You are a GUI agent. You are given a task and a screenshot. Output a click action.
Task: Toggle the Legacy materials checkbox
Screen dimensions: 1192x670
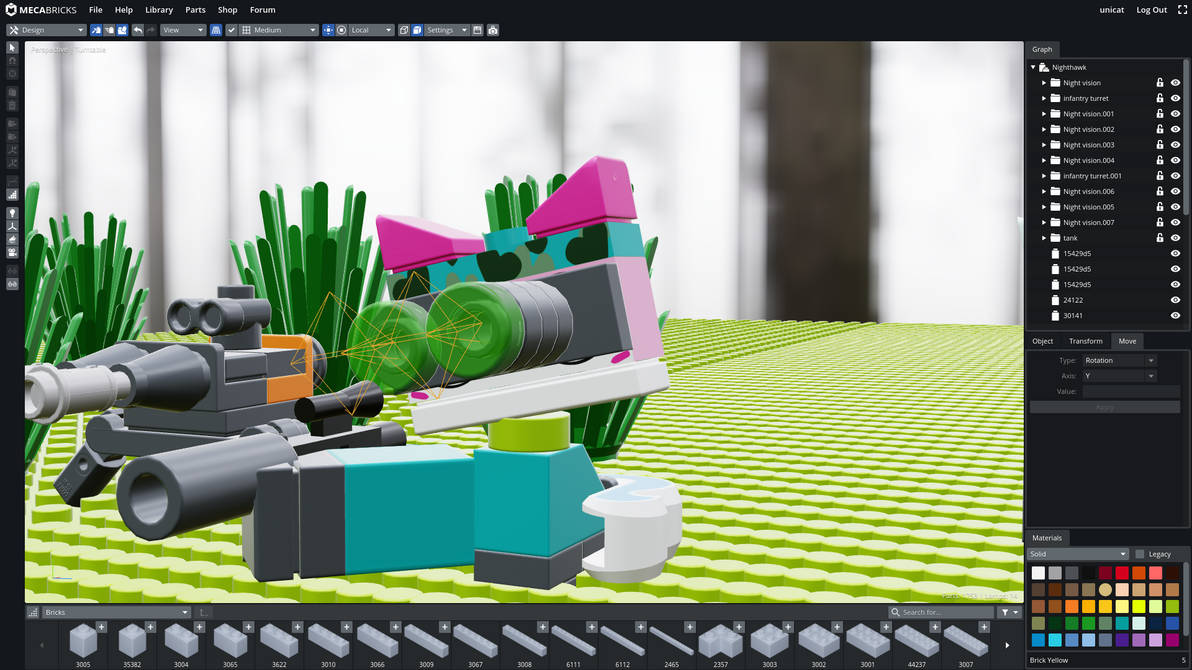click(1140, 554)
